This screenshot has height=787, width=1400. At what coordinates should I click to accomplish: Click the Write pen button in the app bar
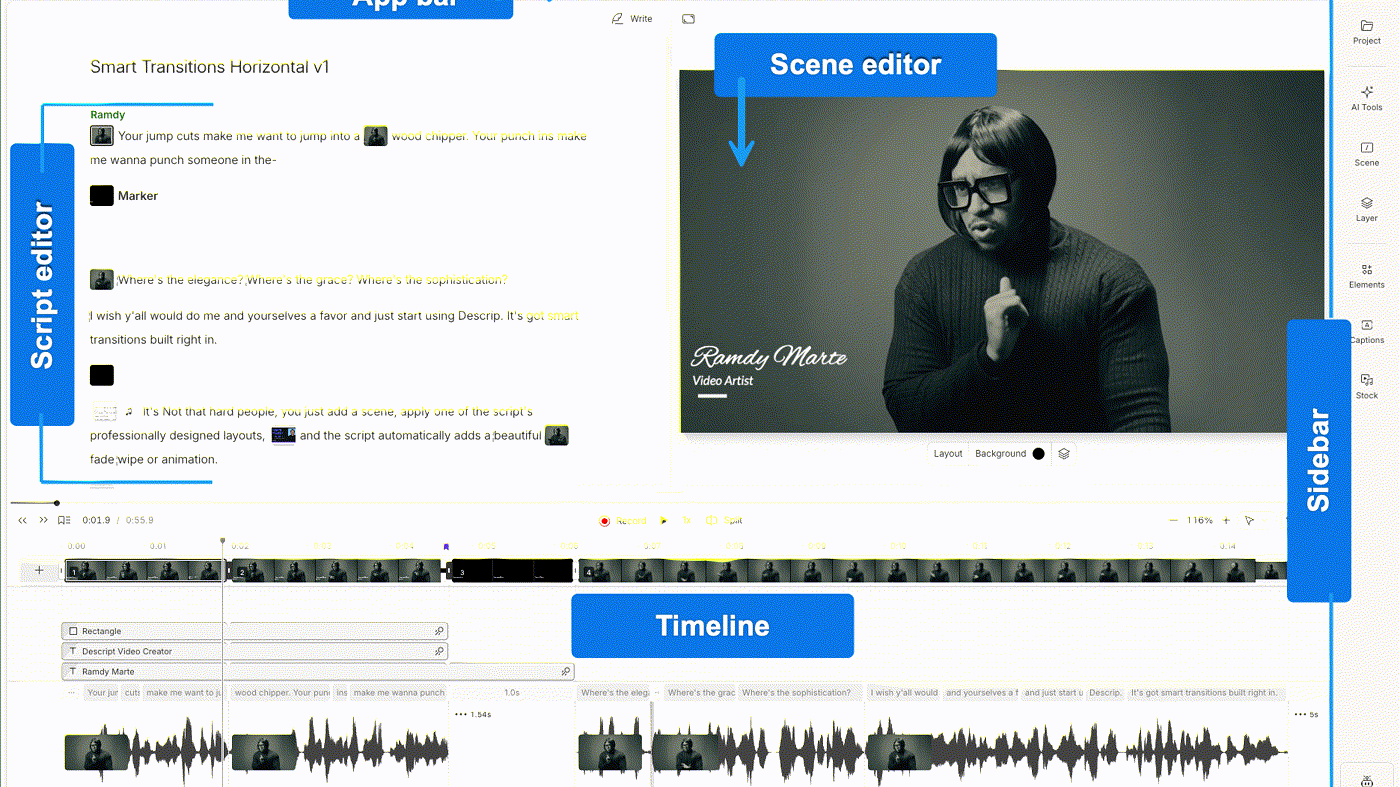632,19
